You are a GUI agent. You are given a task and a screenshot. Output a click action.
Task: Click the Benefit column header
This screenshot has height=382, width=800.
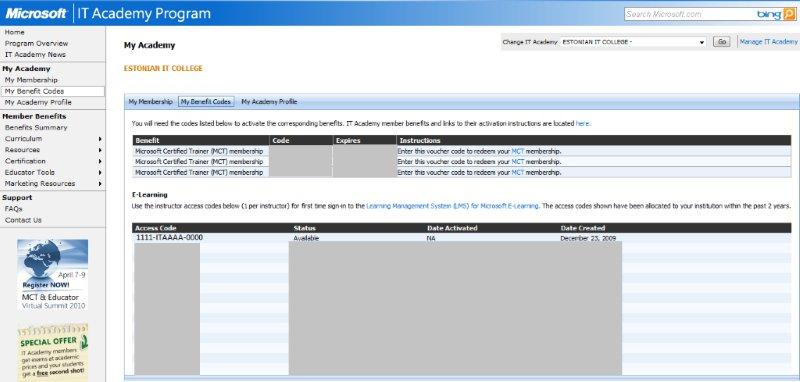click(147, 140)
